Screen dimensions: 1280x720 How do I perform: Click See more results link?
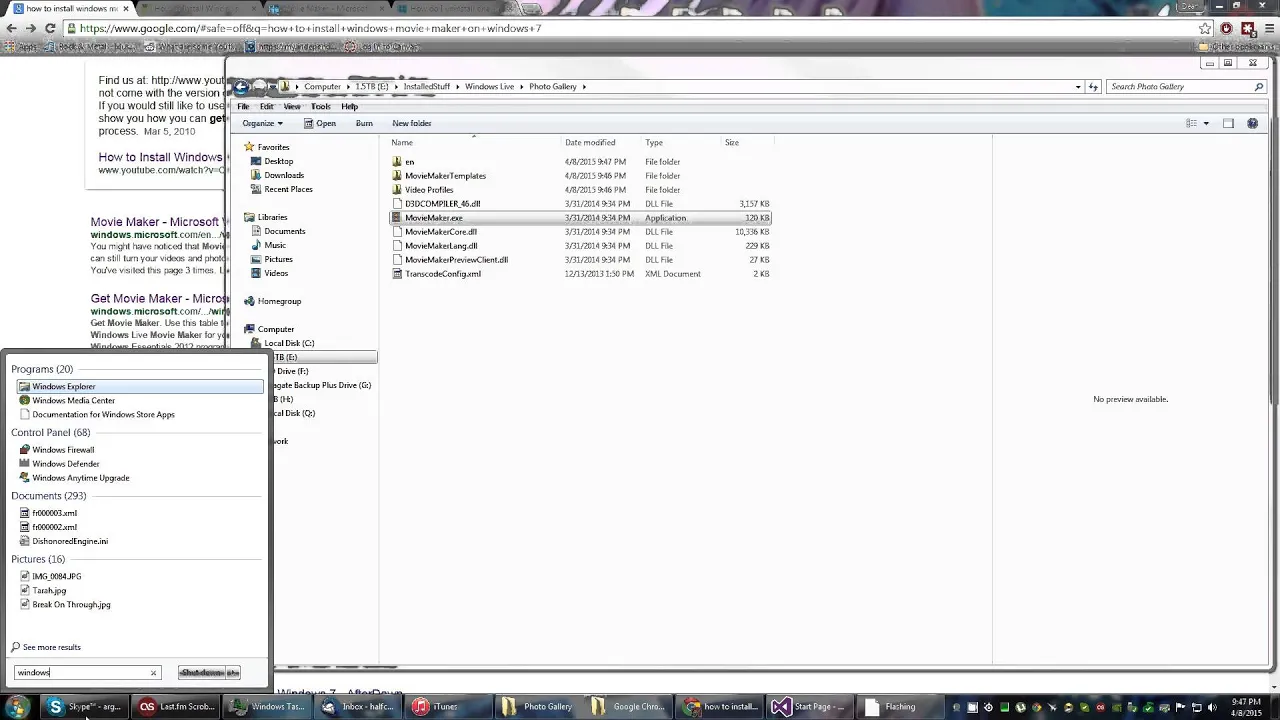pyautogui.click(x=46, y=647)
